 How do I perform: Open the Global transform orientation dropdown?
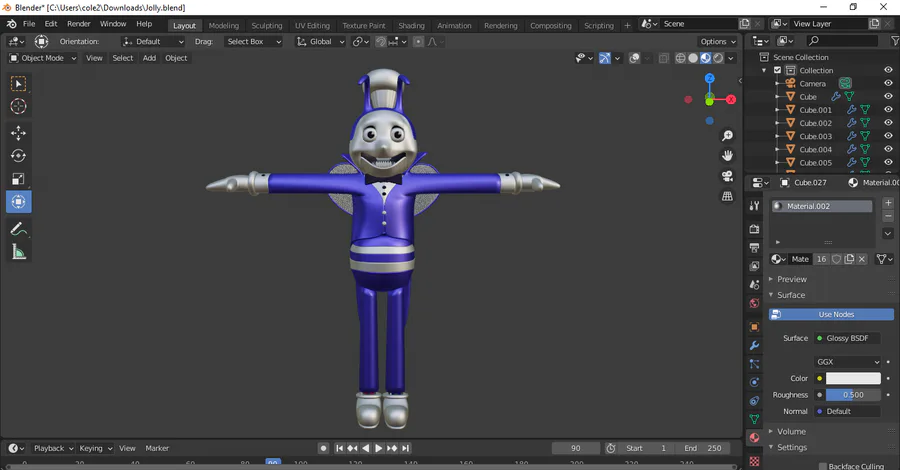coord(320,41)
